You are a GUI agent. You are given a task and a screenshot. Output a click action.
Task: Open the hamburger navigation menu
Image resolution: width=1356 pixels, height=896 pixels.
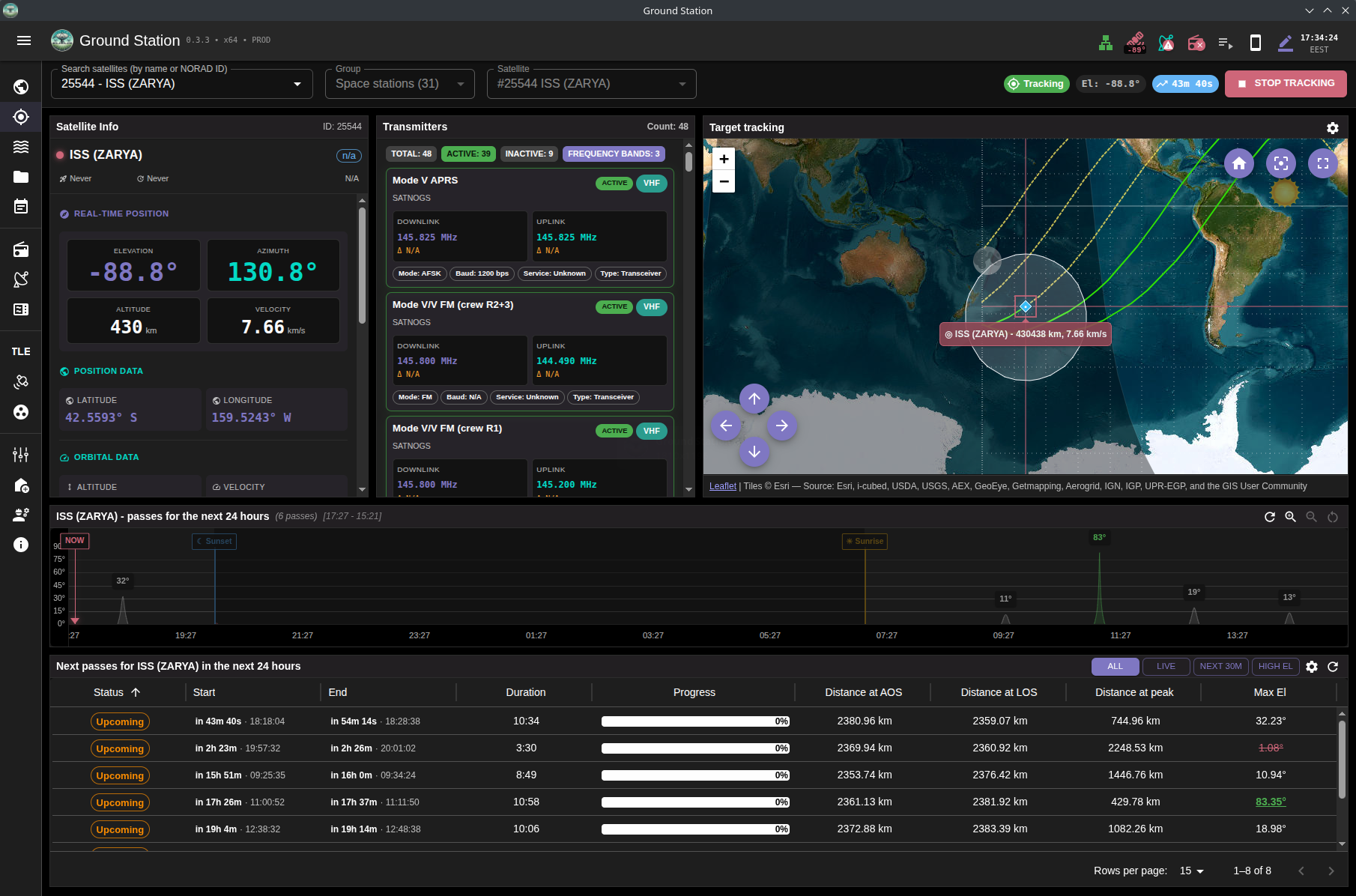(x=24, y=40)
